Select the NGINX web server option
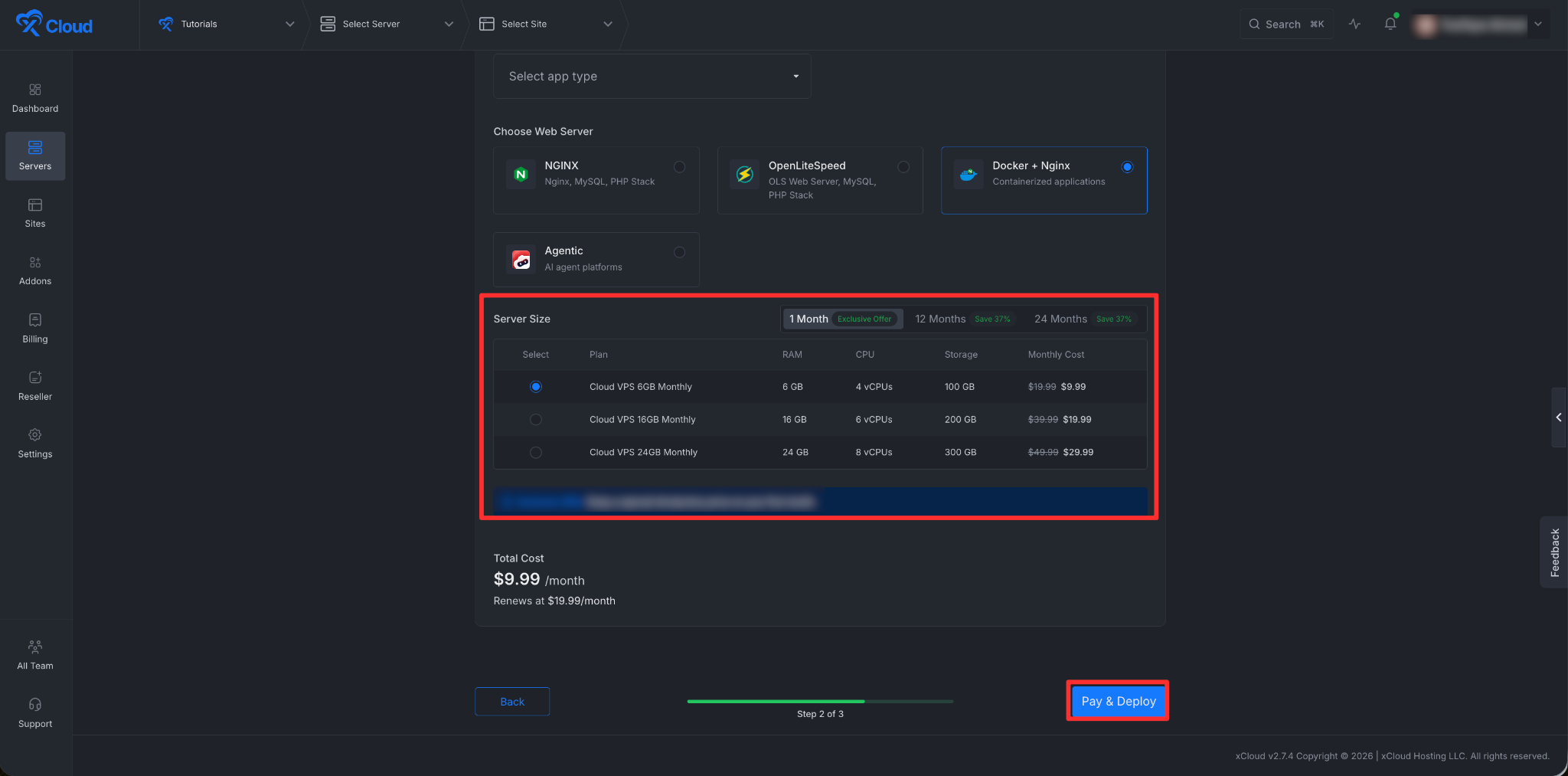1568x776 pixels. 596,180
